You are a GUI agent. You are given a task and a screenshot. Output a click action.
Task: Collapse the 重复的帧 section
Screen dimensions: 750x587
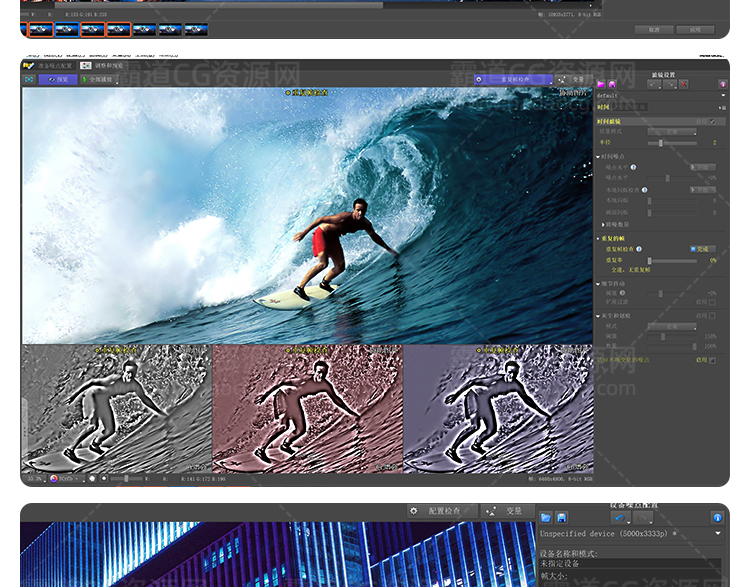598,238
